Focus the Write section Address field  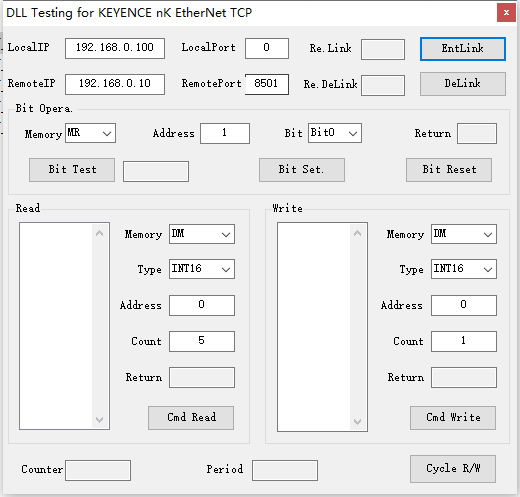coord(464,305)
